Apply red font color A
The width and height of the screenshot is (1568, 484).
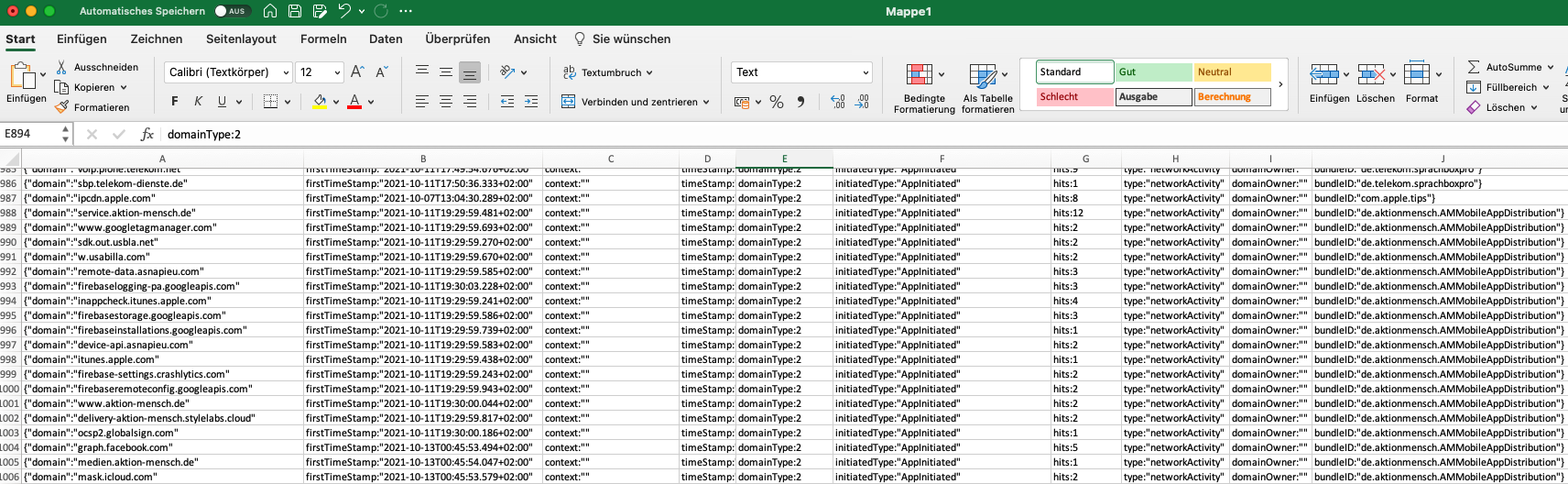click(x=354, y=101)
